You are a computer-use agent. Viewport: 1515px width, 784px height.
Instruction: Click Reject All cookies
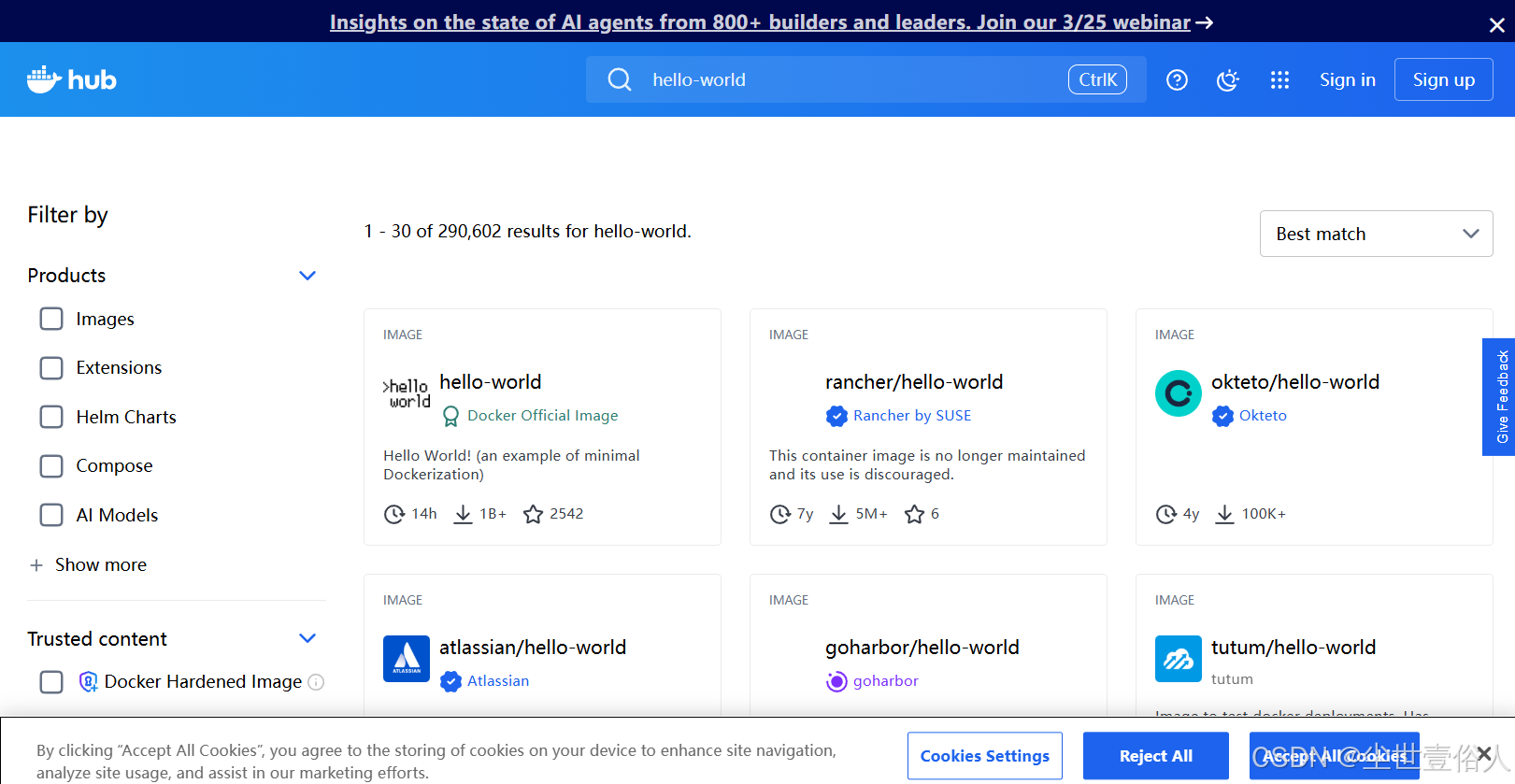(x=1155, y=756)
